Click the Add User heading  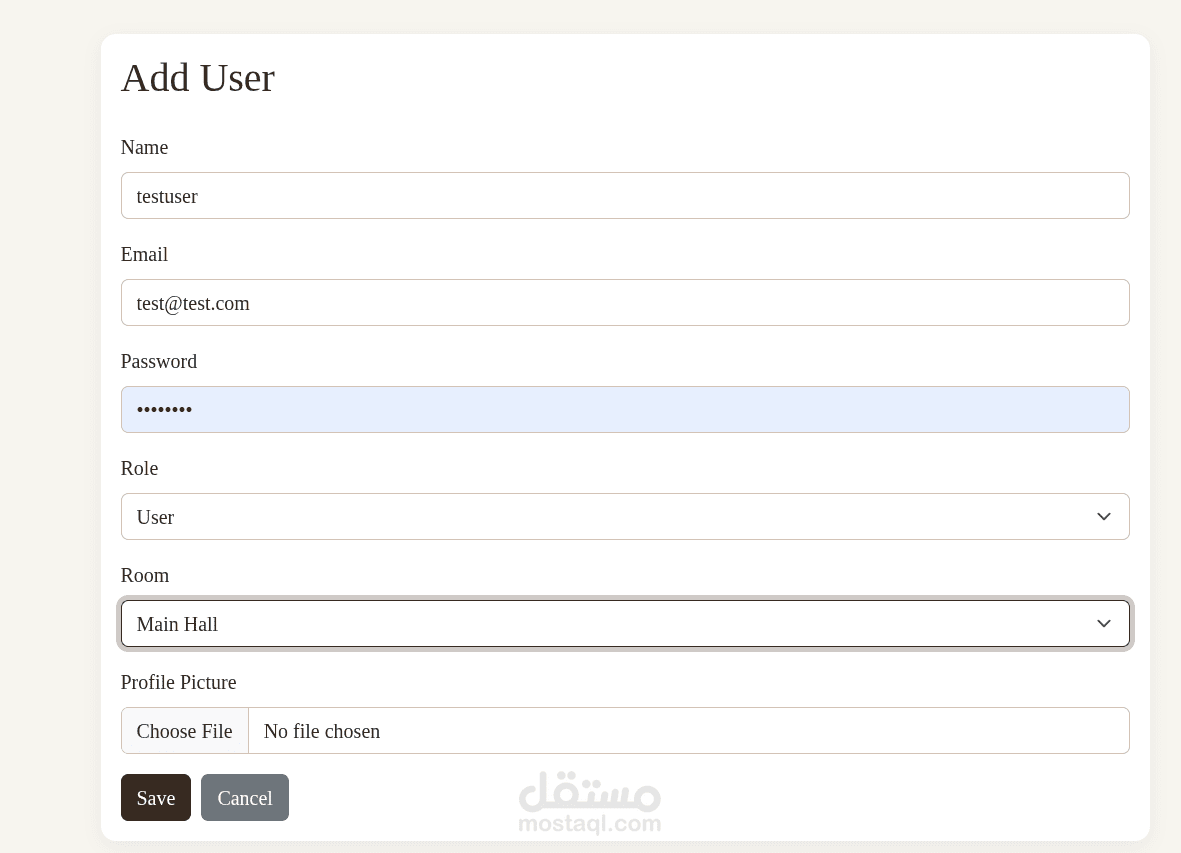coord(198,78)
